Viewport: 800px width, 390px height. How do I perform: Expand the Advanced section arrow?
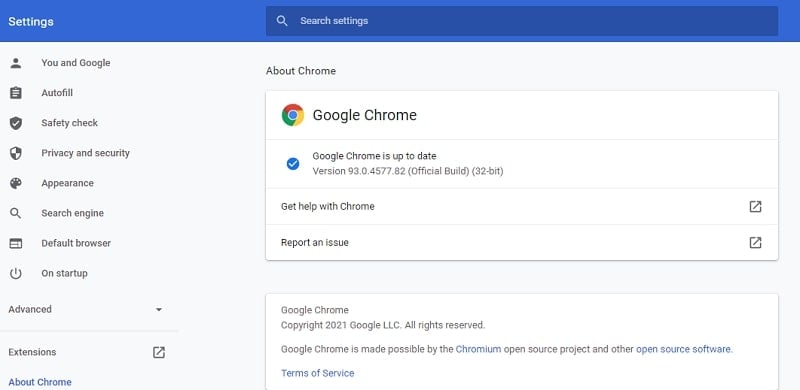point(159,309)
